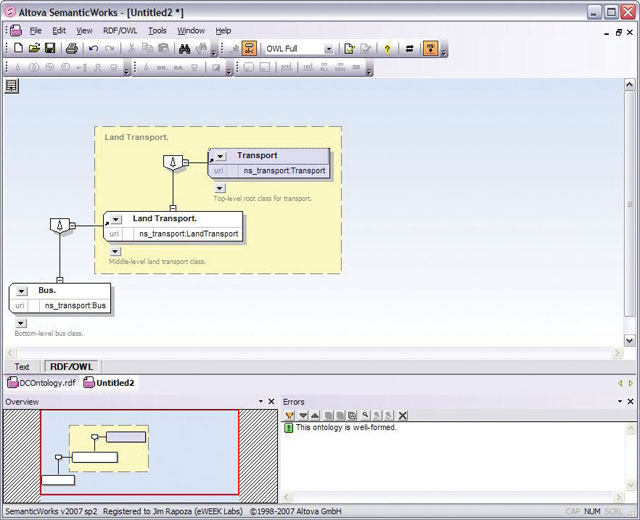Open a file using the folder icon

(x=34, y=48)
